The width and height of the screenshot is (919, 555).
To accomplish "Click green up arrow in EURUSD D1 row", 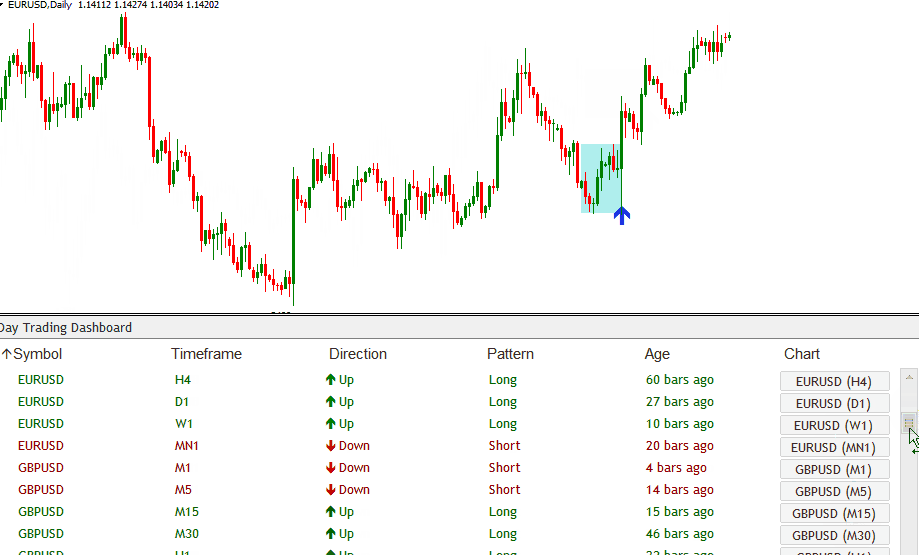I will click(x=331, y=402).
